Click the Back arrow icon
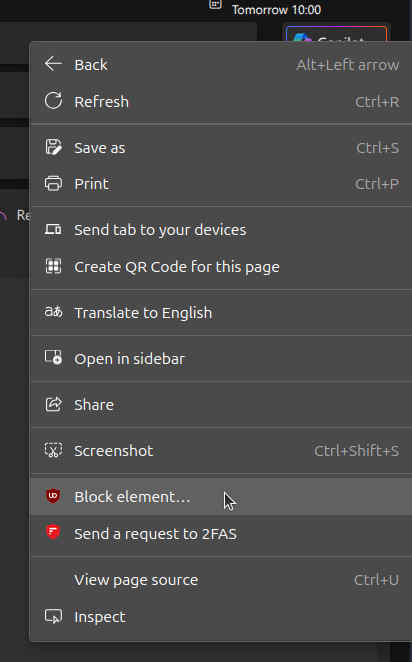The height and width of the screenshot is (662, 412). pyautogui.click(x=53, y=64)
